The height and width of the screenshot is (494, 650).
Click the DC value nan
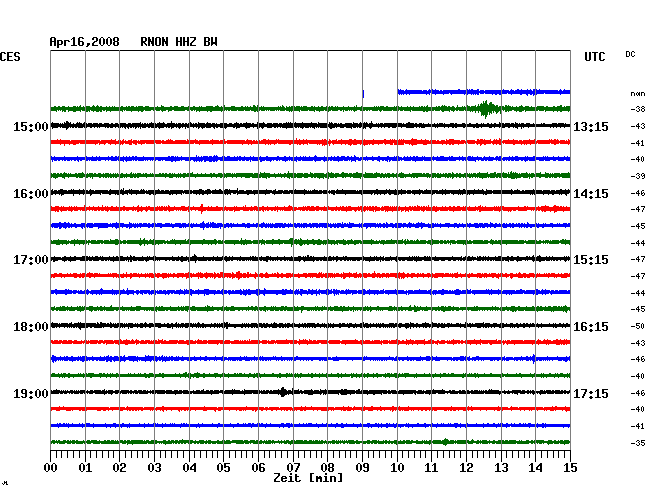(x=638, y=94)
